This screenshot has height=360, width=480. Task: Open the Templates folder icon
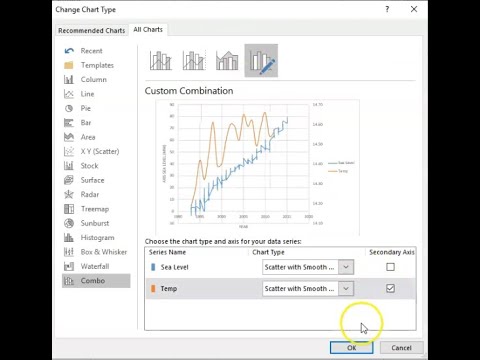(69, 65)
